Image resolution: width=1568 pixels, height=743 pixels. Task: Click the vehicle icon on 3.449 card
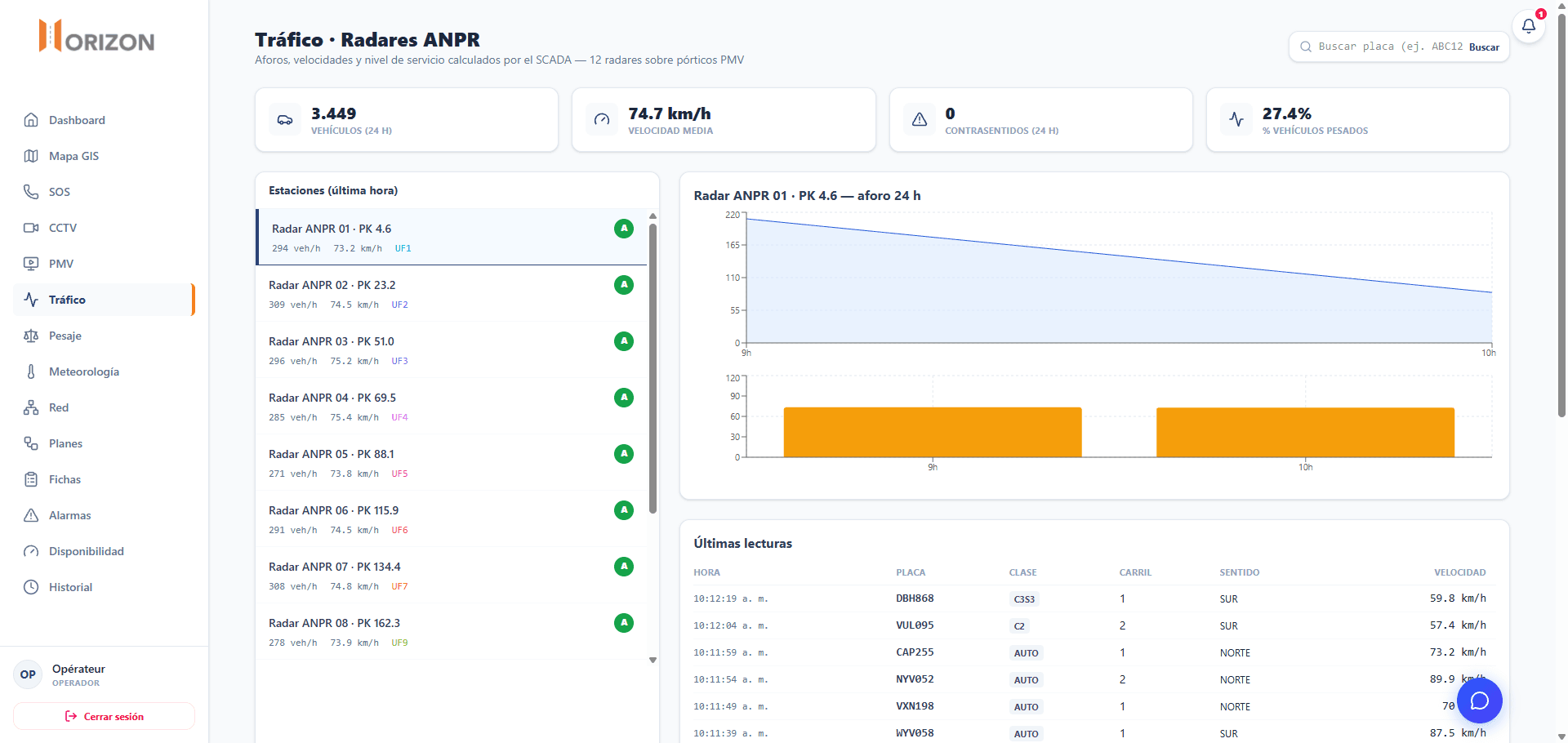click(285, 120)
